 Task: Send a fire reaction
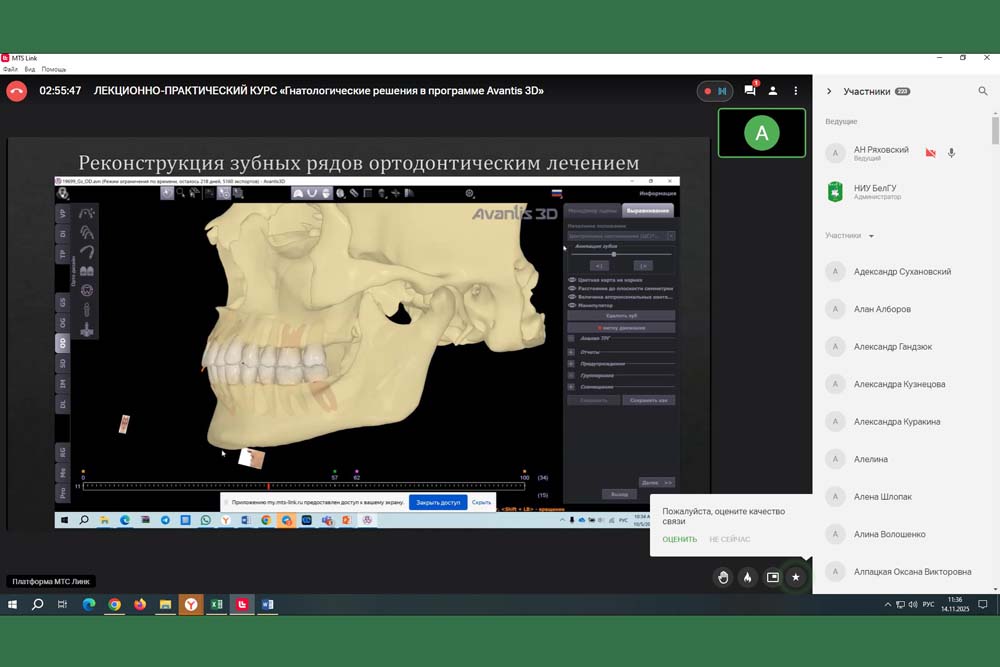(747, 577)
